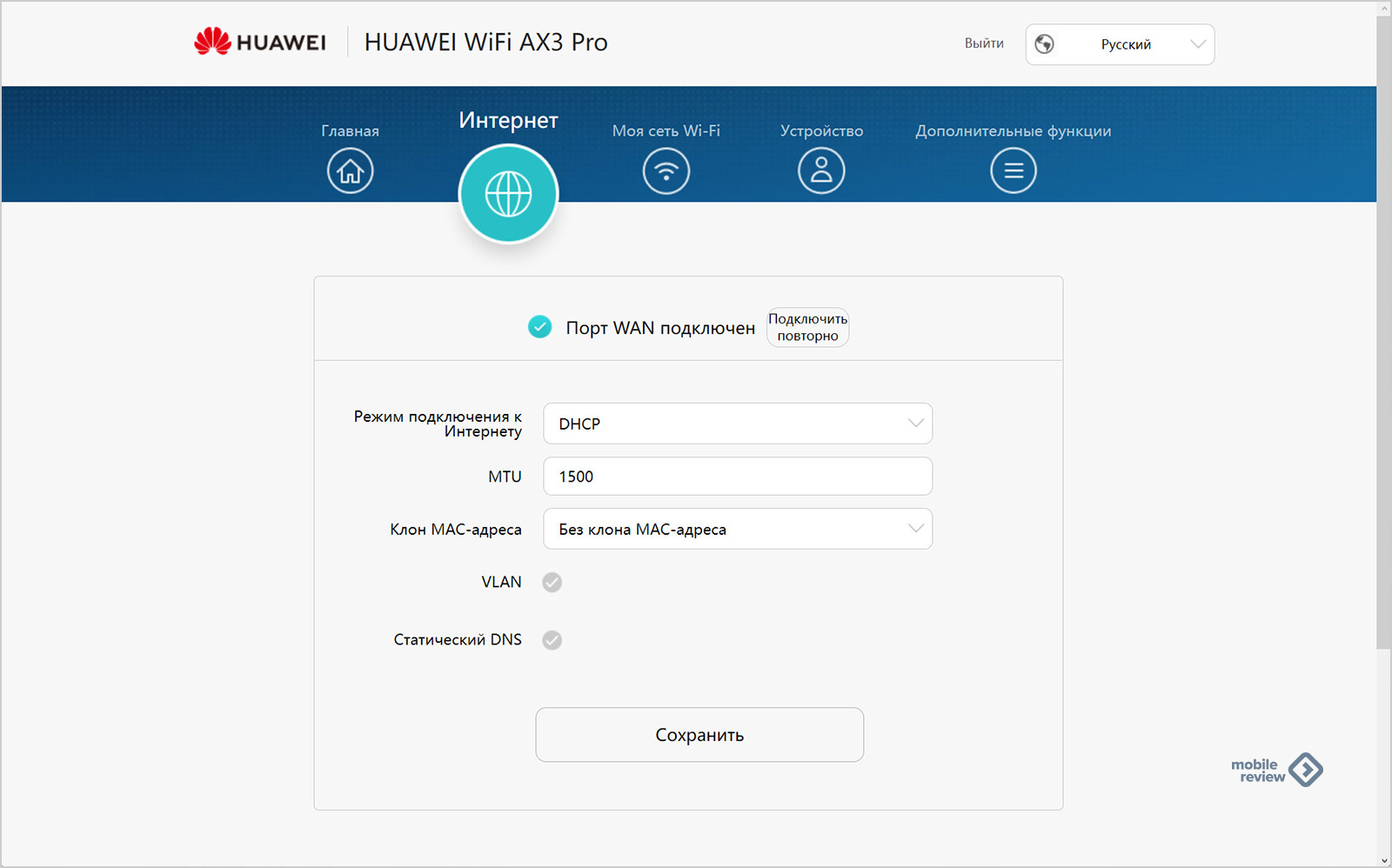
Task: Open the Русский language dropdown
Action: 1120,44
